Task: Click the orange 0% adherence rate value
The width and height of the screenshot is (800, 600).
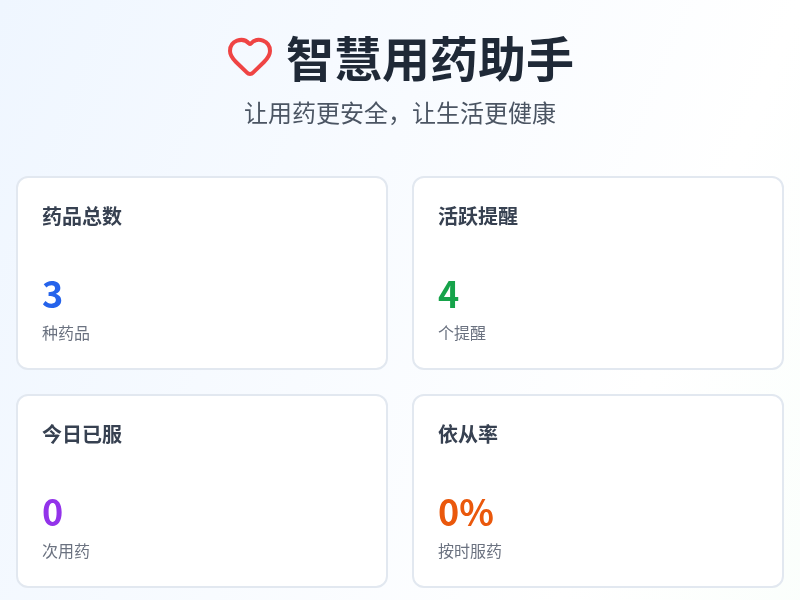Action: click(x=465, y=512)
